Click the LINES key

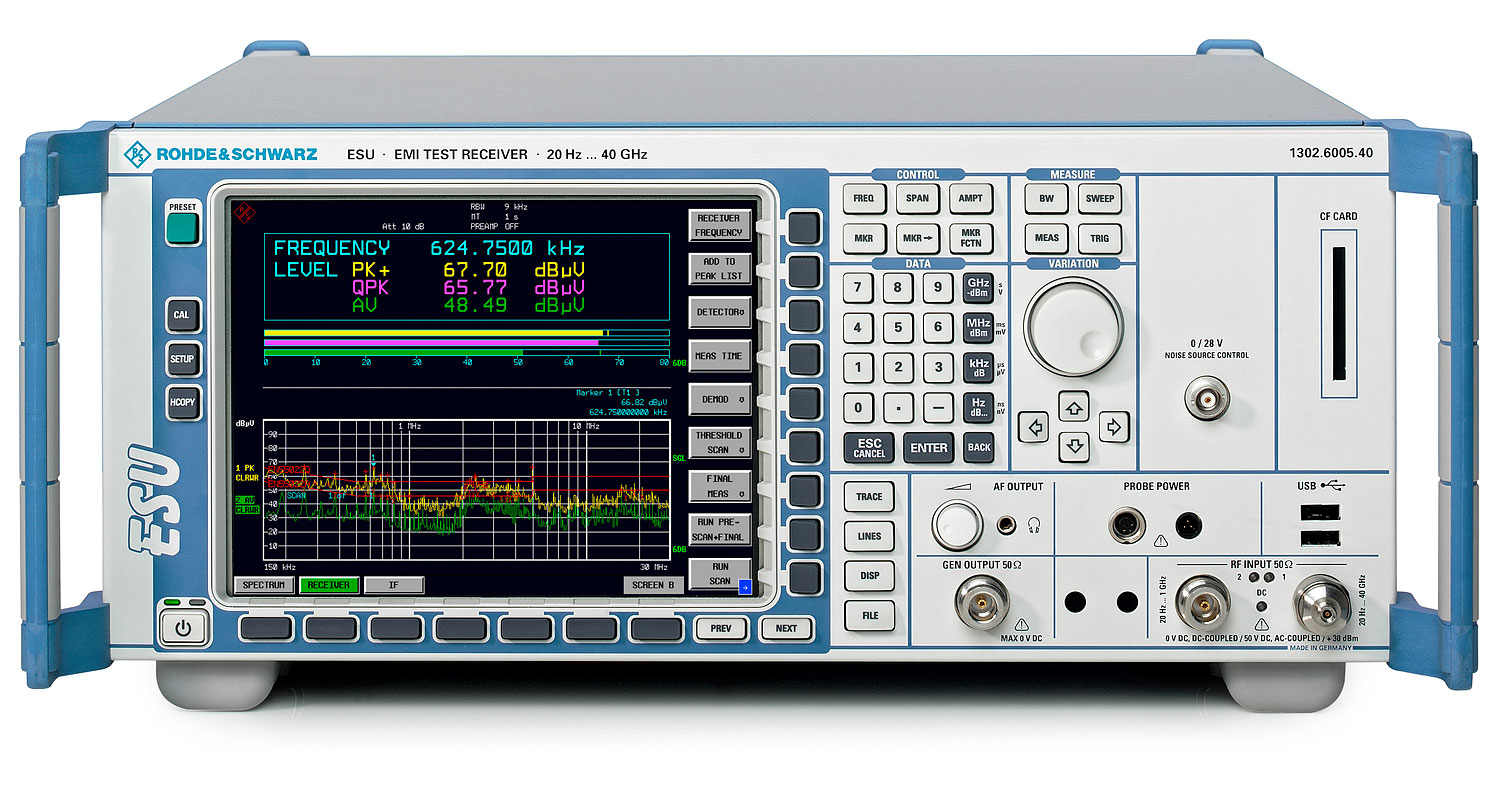[x=869, y=536]
